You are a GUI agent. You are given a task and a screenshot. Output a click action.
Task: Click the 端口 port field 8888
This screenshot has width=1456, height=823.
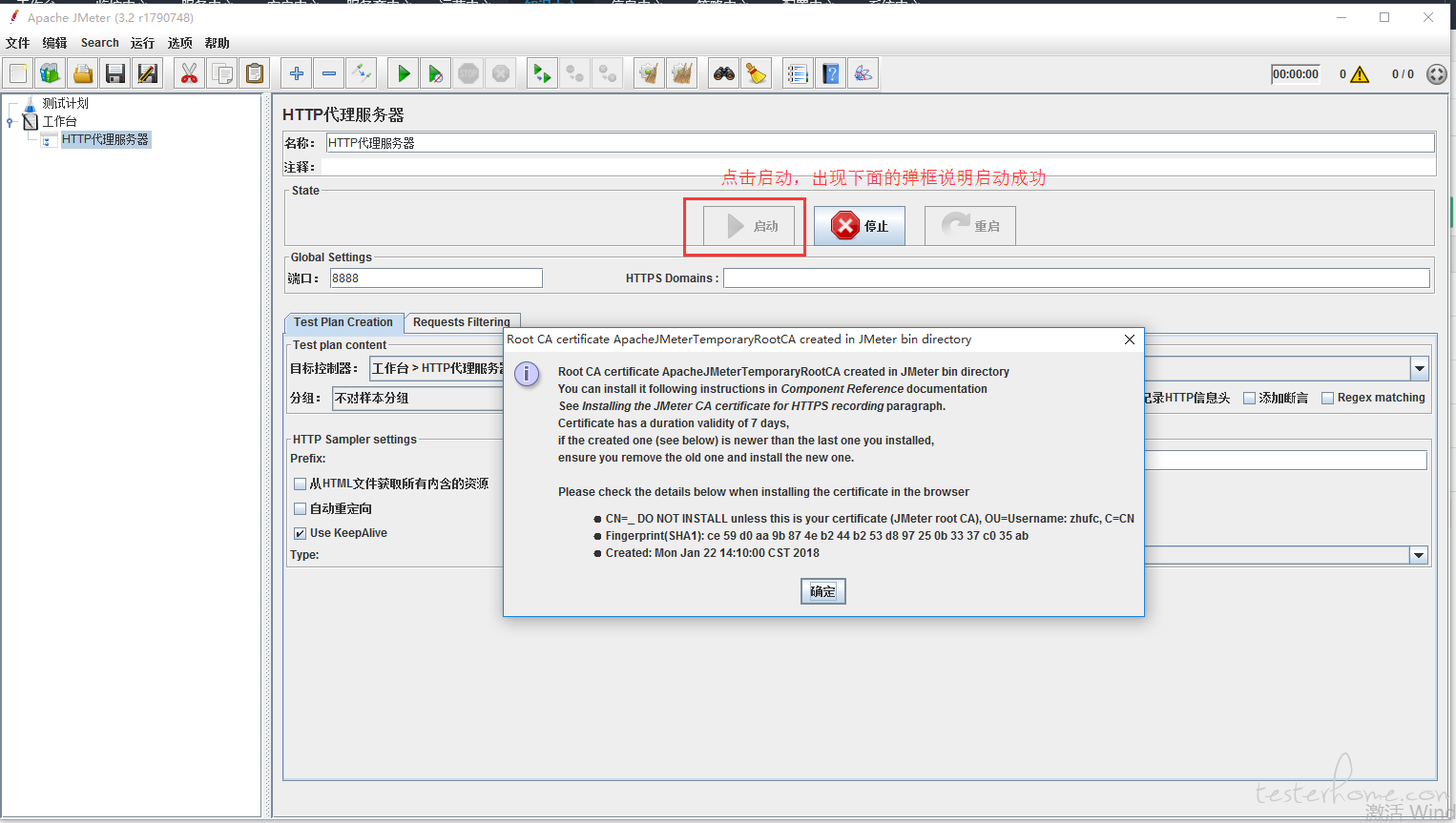[x=436, y=278]
